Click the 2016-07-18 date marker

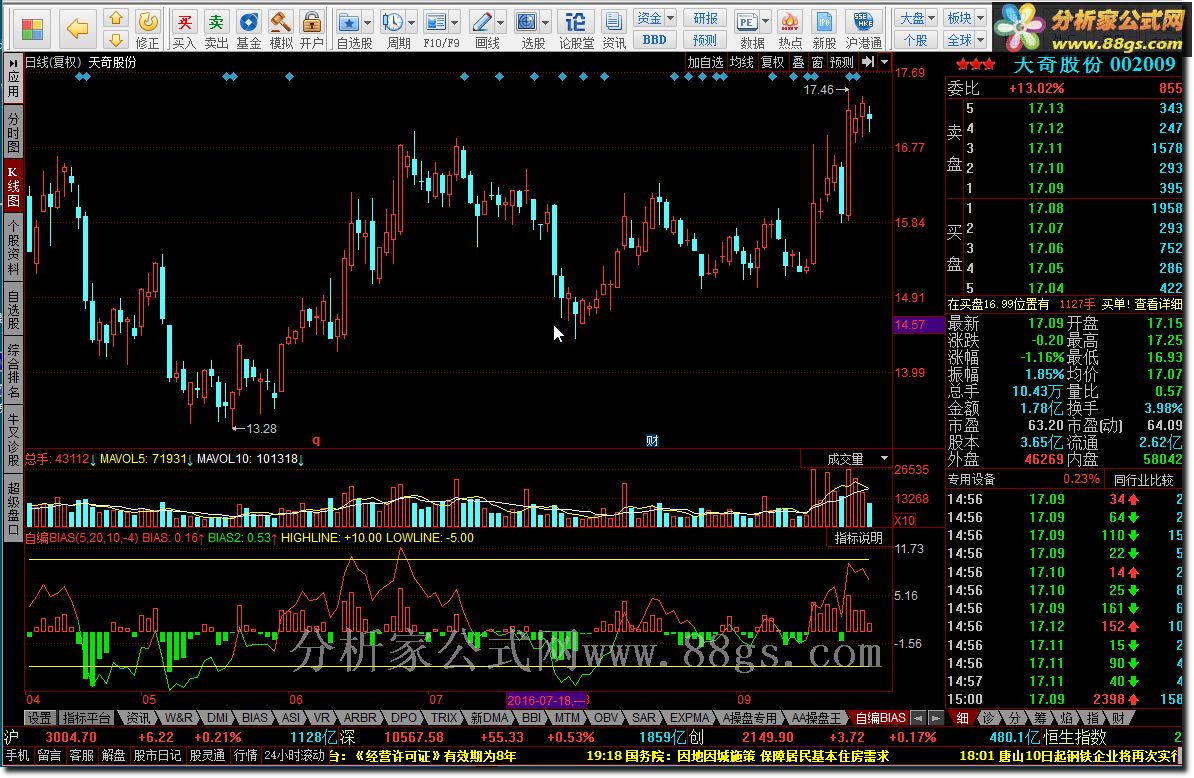(x=547, y=700)
